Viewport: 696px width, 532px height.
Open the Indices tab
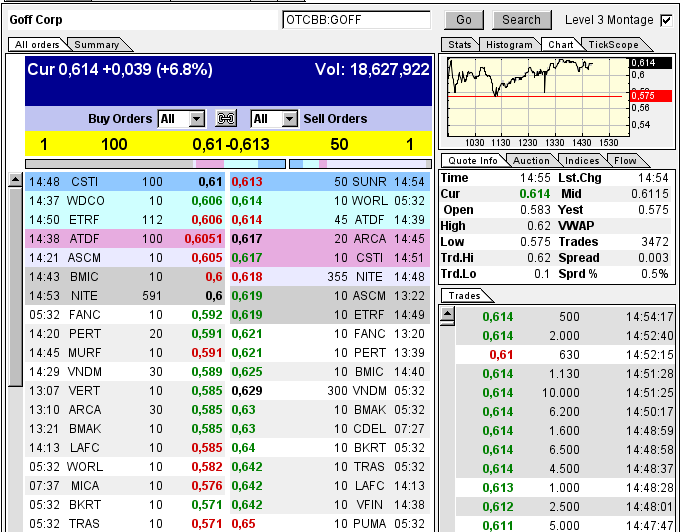tap(580, 160)
